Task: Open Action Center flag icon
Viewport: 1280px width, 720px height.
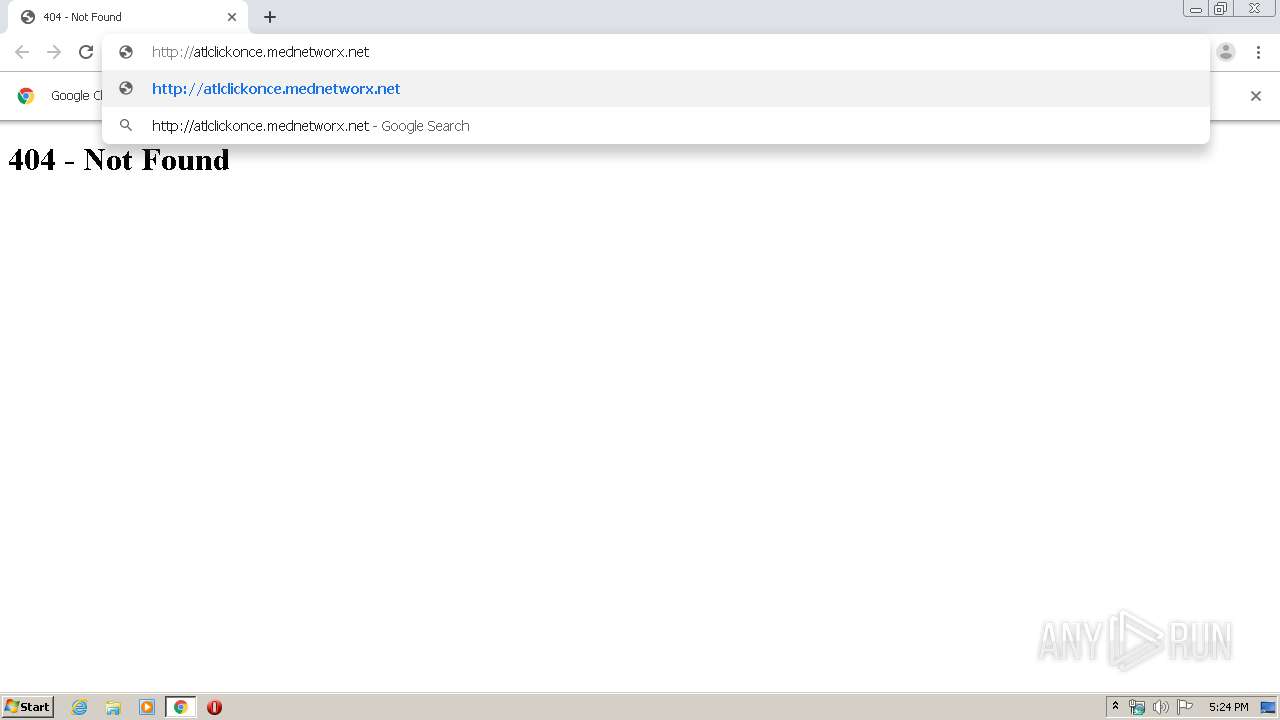Action: (1185, 707)
